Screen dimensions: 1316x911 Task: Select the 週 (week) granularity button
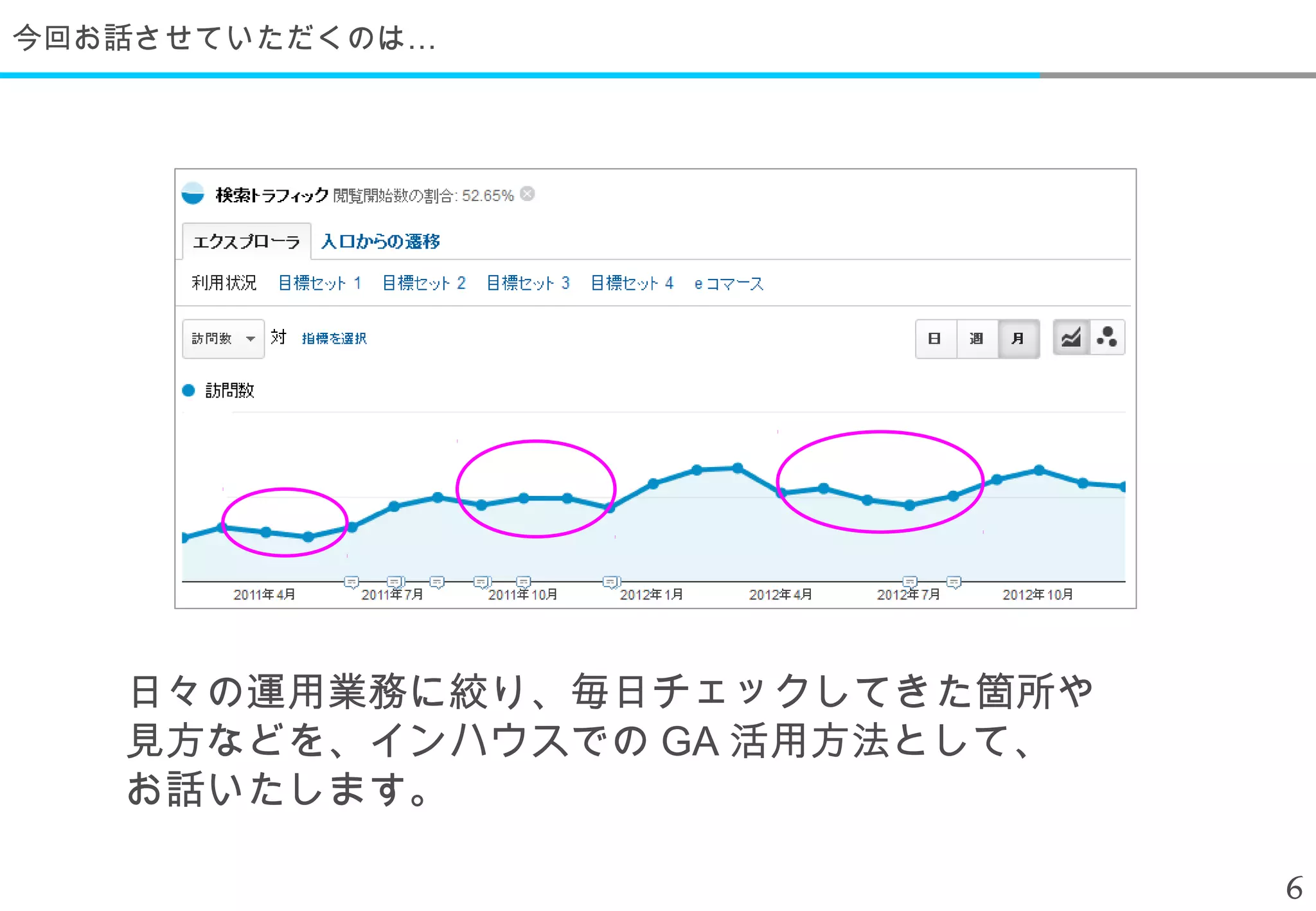[x=977, y=339]
